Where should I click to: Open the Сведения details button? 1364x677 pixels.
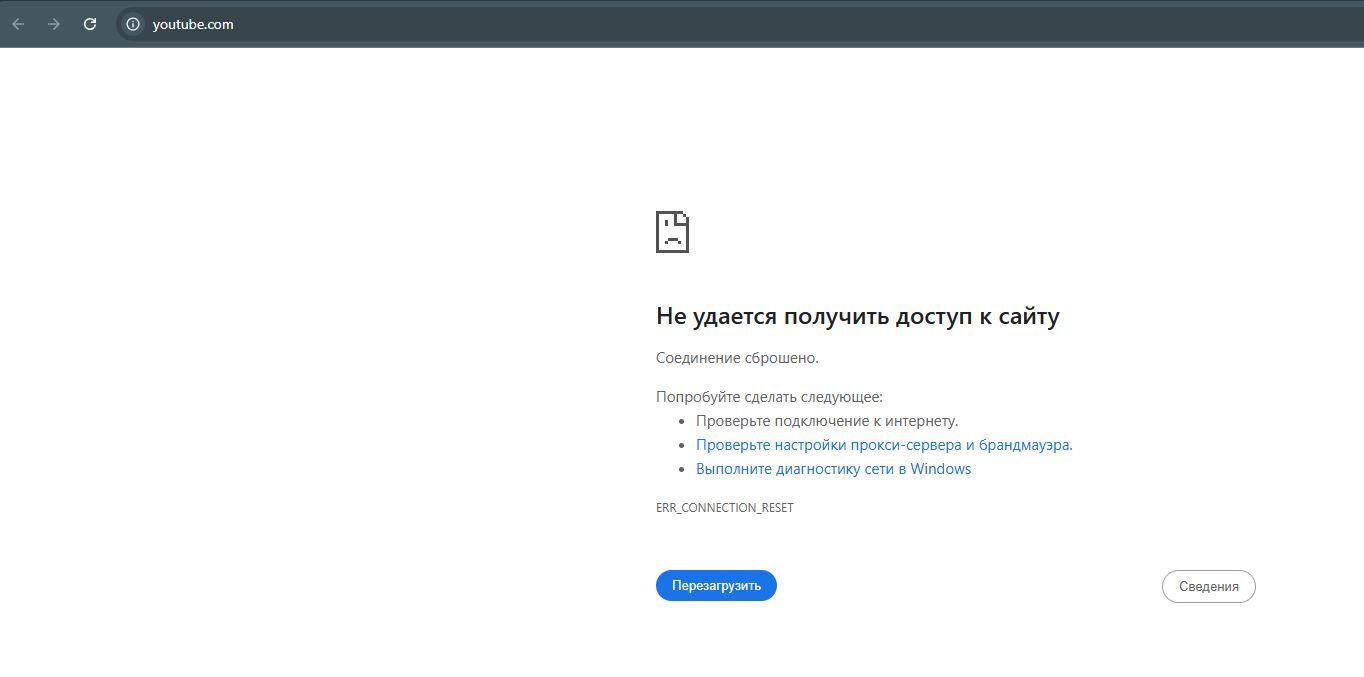(x=1208, y=587)
